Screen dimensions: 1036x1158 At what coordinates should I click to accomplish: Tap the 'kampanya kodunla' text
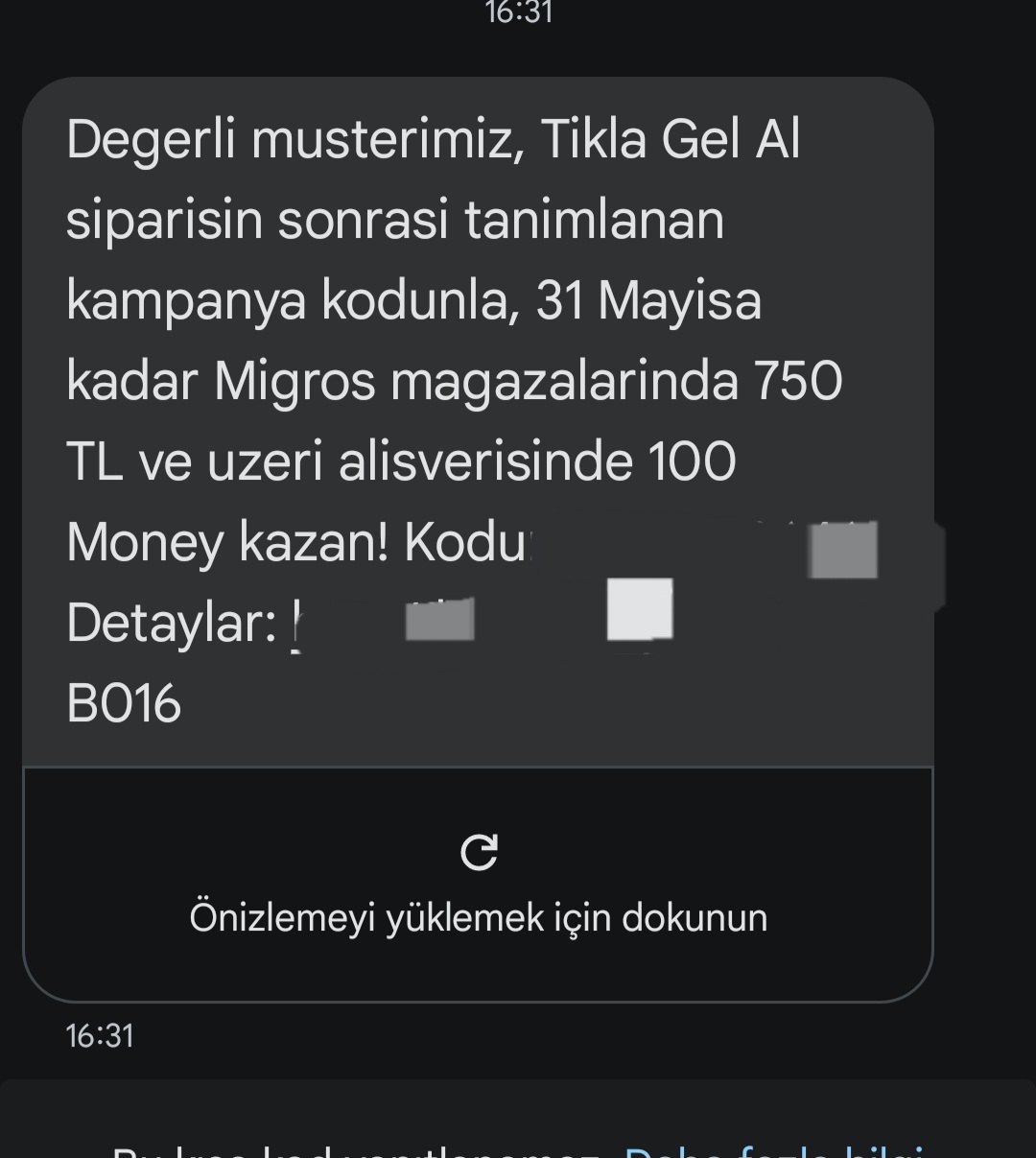294,301
